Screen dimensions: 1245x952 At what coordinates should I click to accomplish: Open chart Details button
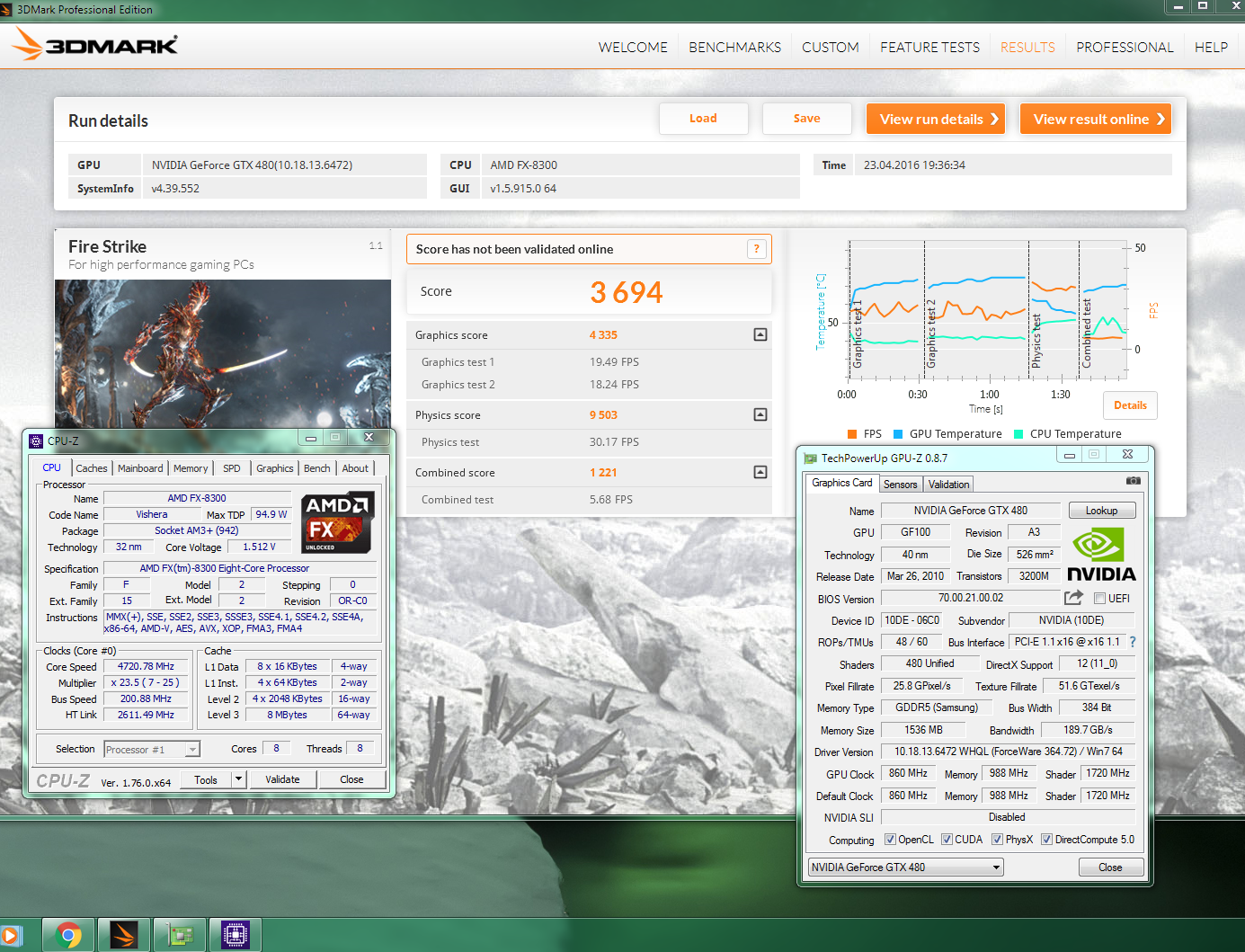point(1130,405)
